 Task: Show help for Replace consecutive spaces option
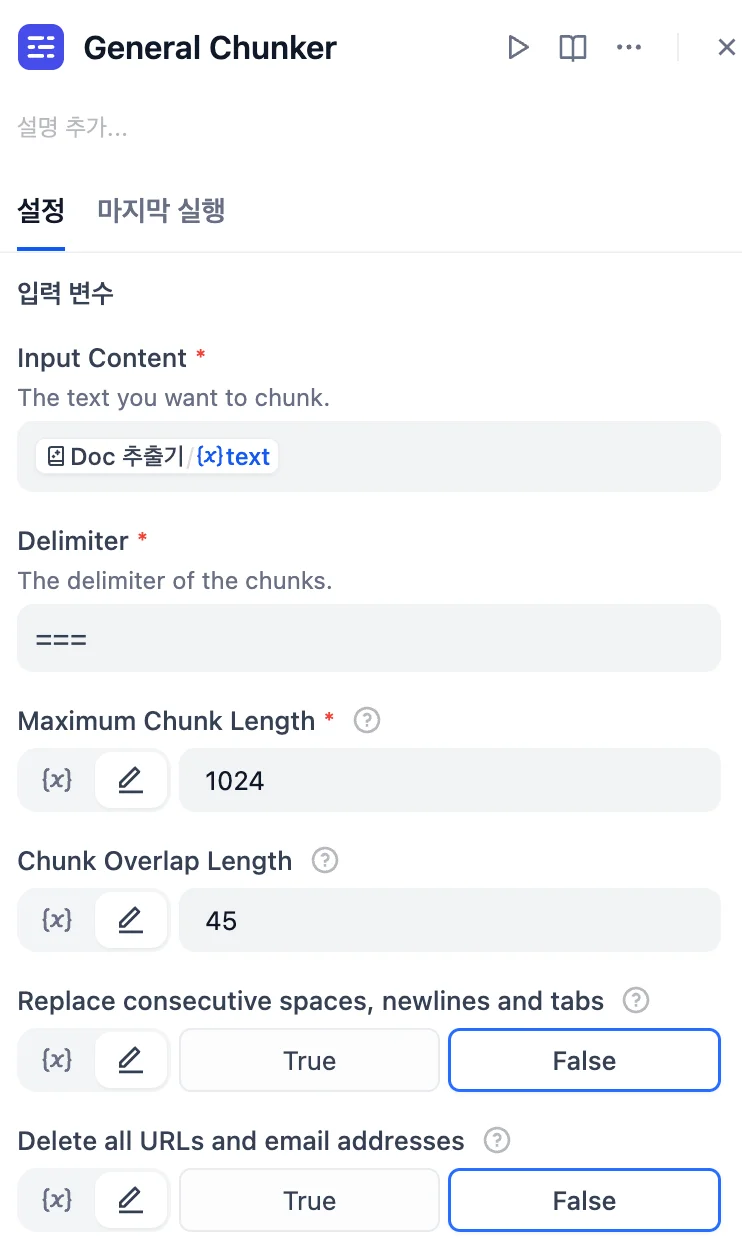(636, 1000)
